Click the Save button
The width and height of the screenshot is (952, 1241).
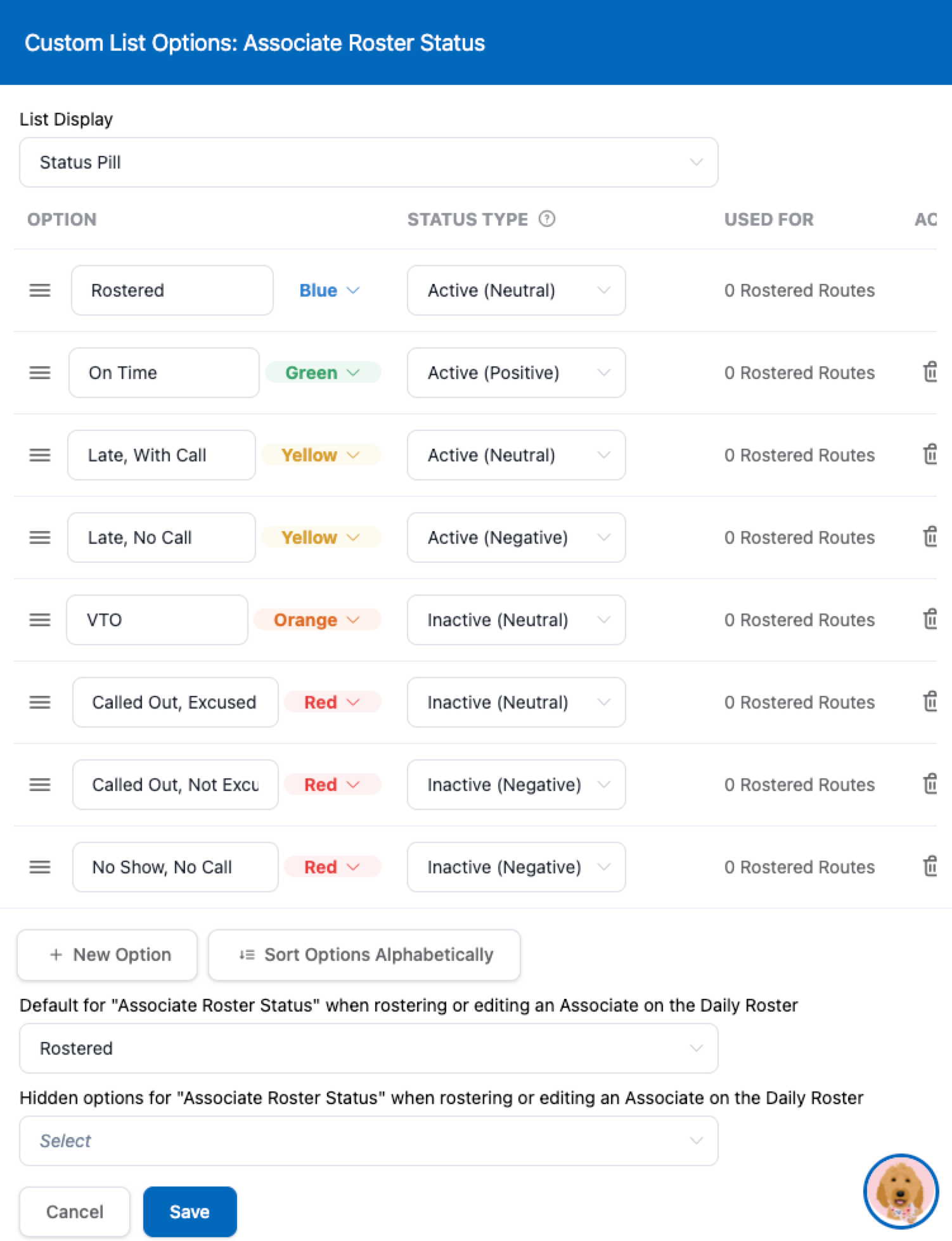click(x=190, y=1212)
